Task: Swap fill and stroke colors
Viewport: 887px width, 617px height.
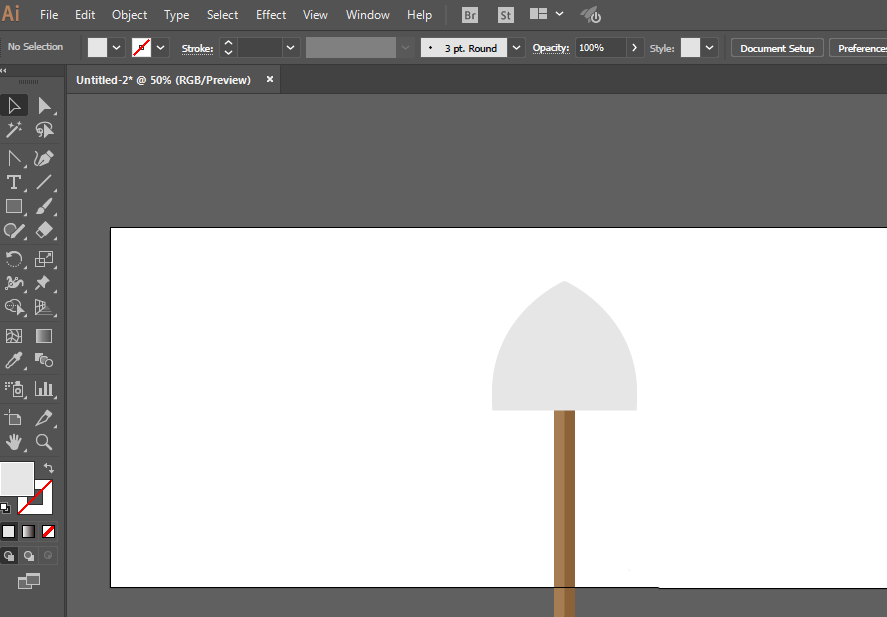Action: [x=49, y=468]
